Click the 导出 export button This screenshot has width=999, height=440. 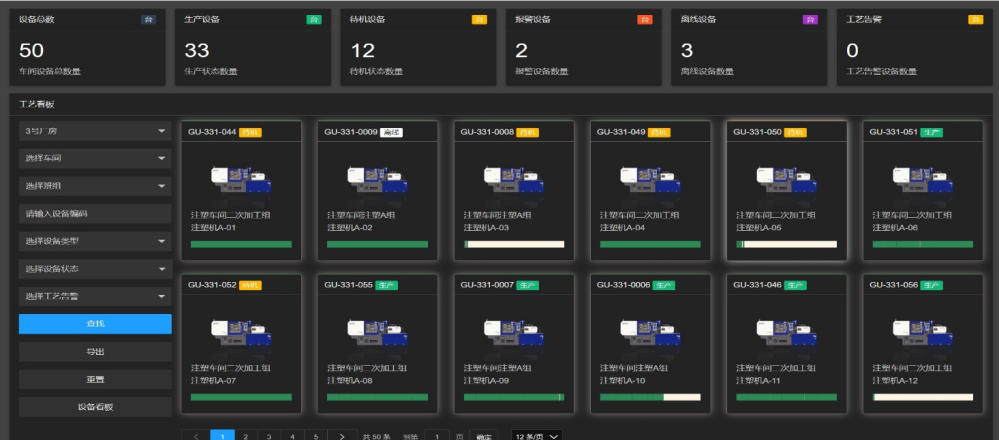(x=95, y=352)
